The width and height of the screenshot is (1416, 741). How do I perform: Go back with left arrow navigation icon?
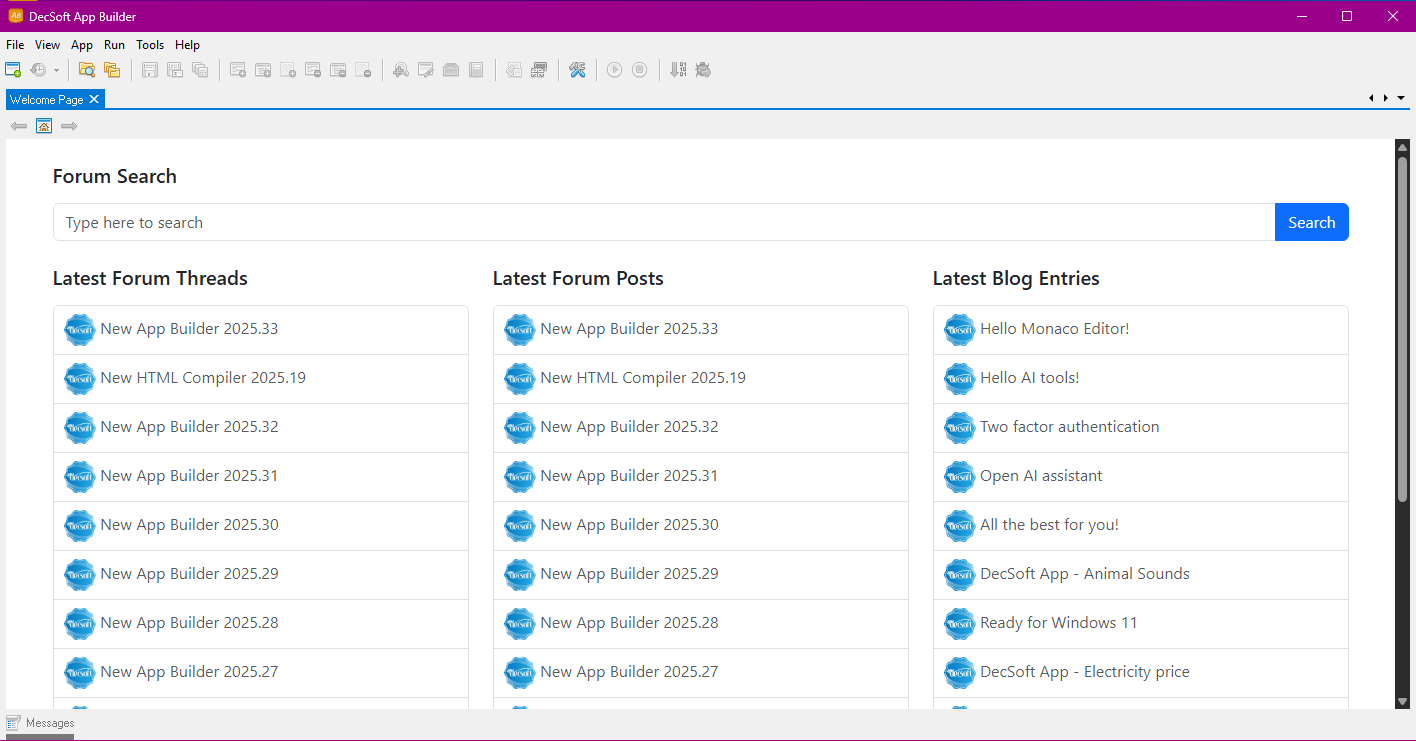pos(19,126)
